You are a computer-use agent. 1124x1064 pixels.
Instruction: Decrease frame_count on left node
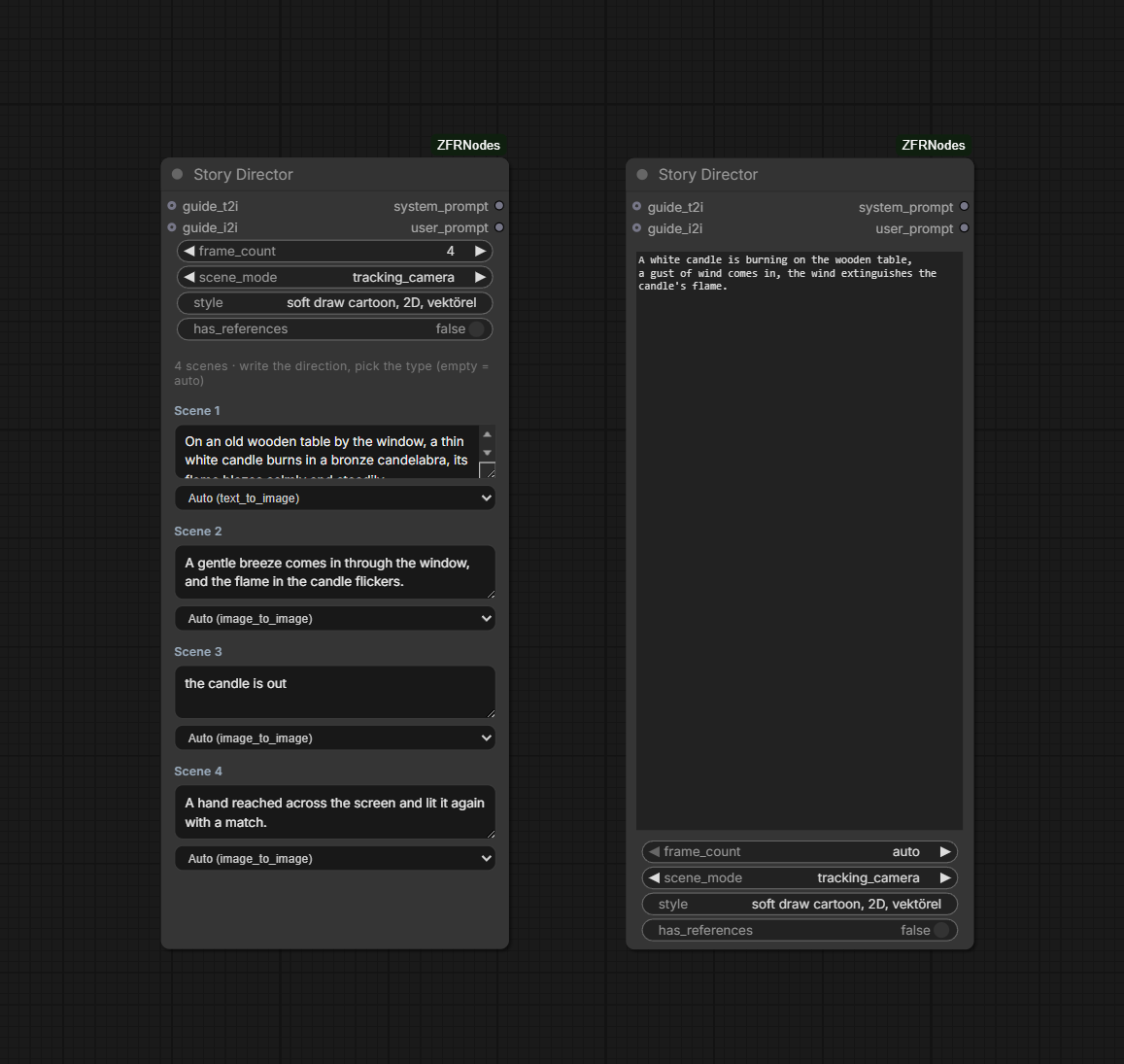point(189,251)
